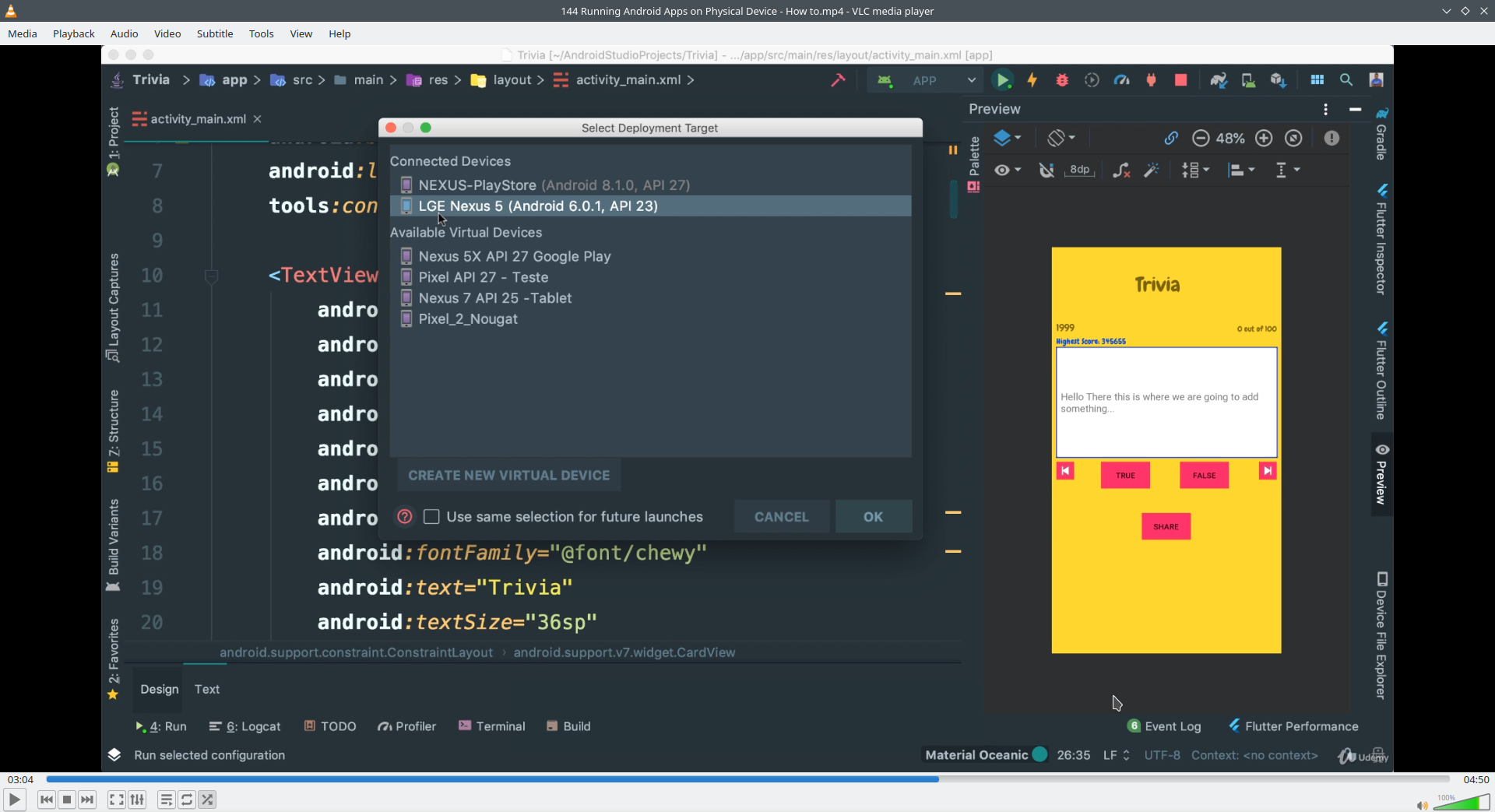The height and width of the screenshot is (812, 1495).
Task: Open the APP run configuration dropdown
Action: pos(927,80)
